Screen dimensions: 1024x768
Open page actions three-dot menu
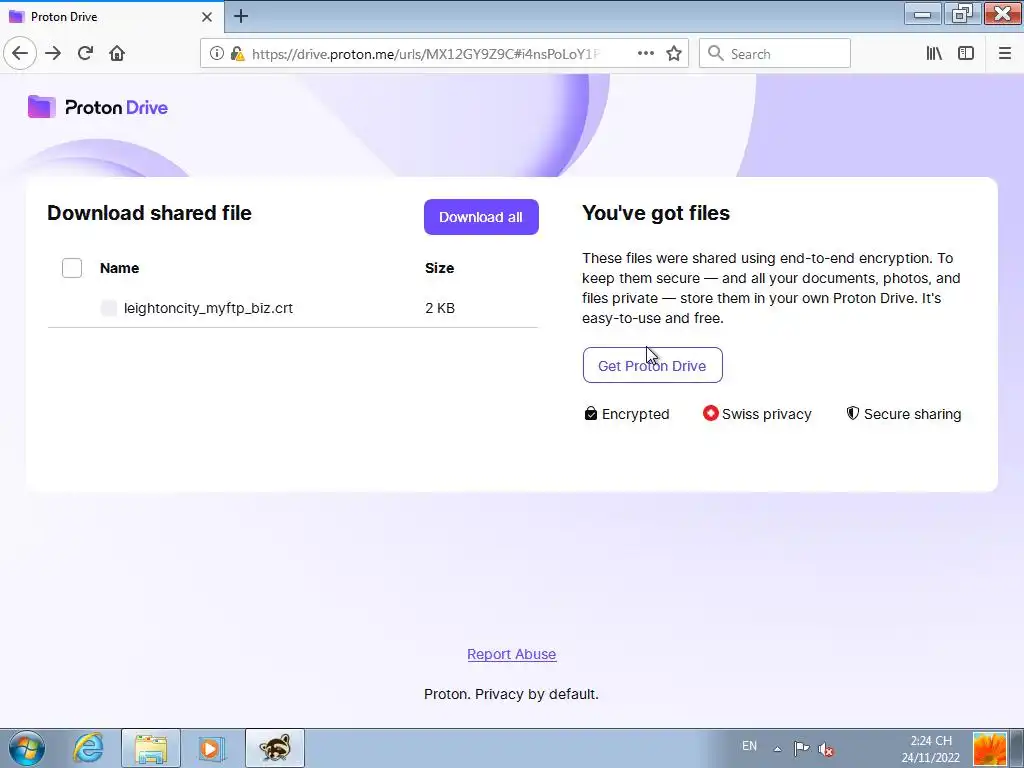click(x=645, y=54)
